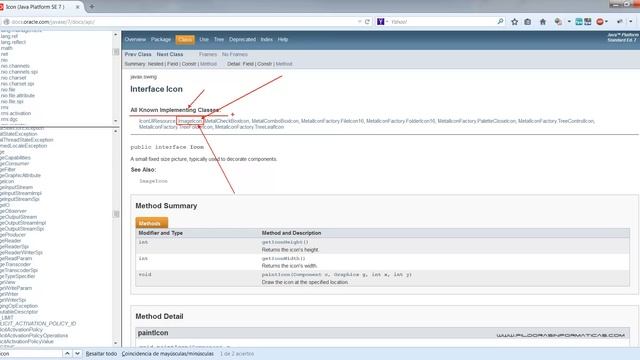Open getIconWidth() method link
Viewport: 640px width, 360px height.
(283, 258)
